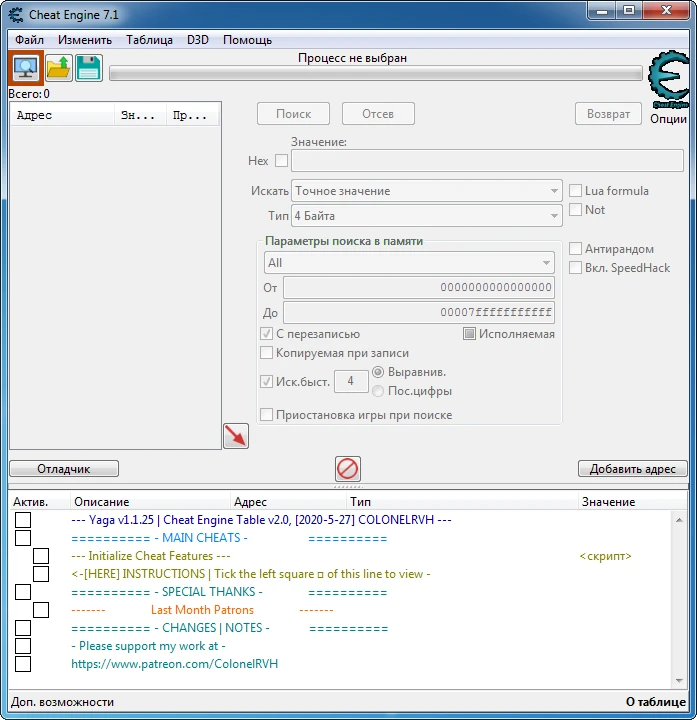Open the All memory region dropdown
This screenshot has width=697, height=720.
pos(409,263)
